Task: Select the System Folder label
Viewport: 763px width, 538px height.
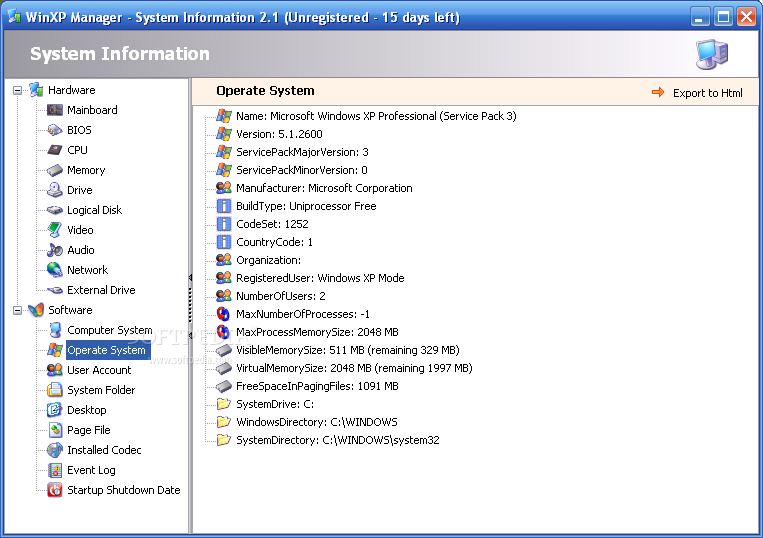Action: click(101, 390)
